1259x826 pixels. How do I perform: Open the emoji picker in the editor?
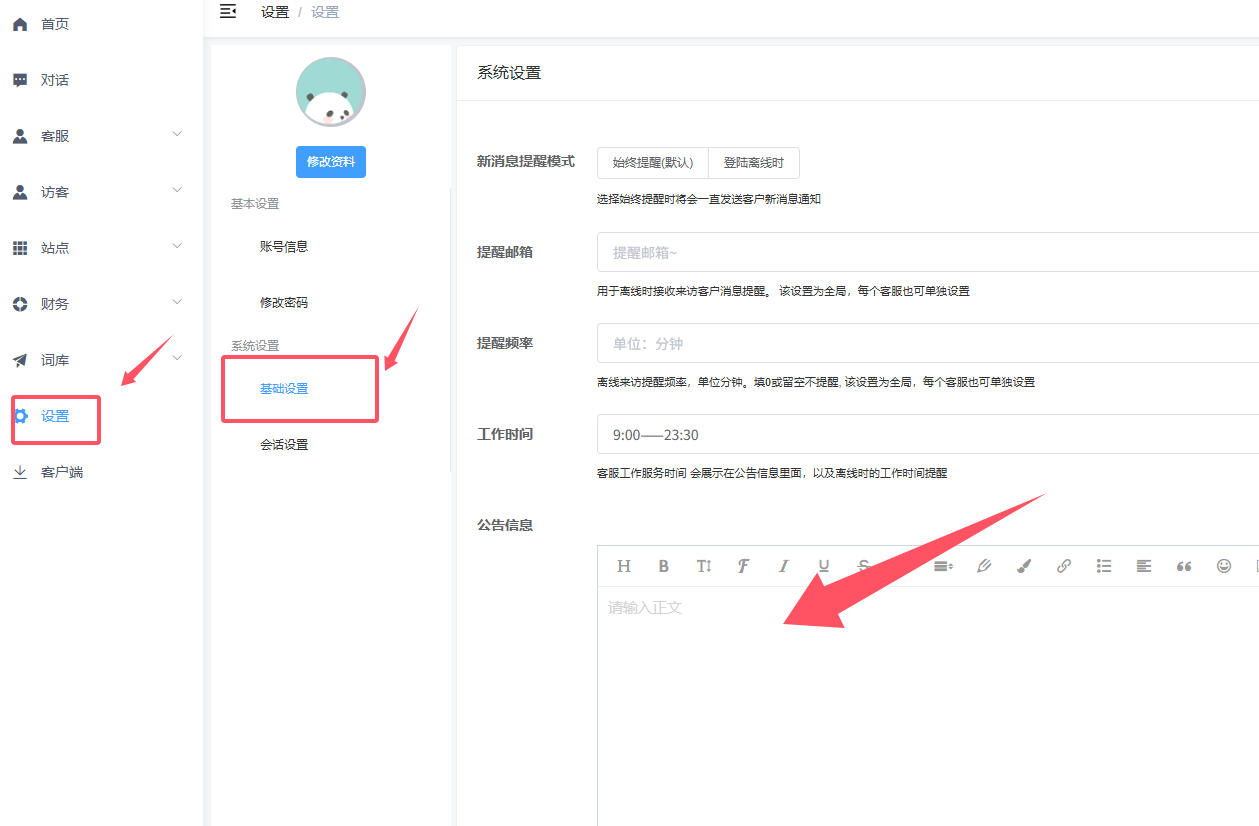tap(1222, 565)
